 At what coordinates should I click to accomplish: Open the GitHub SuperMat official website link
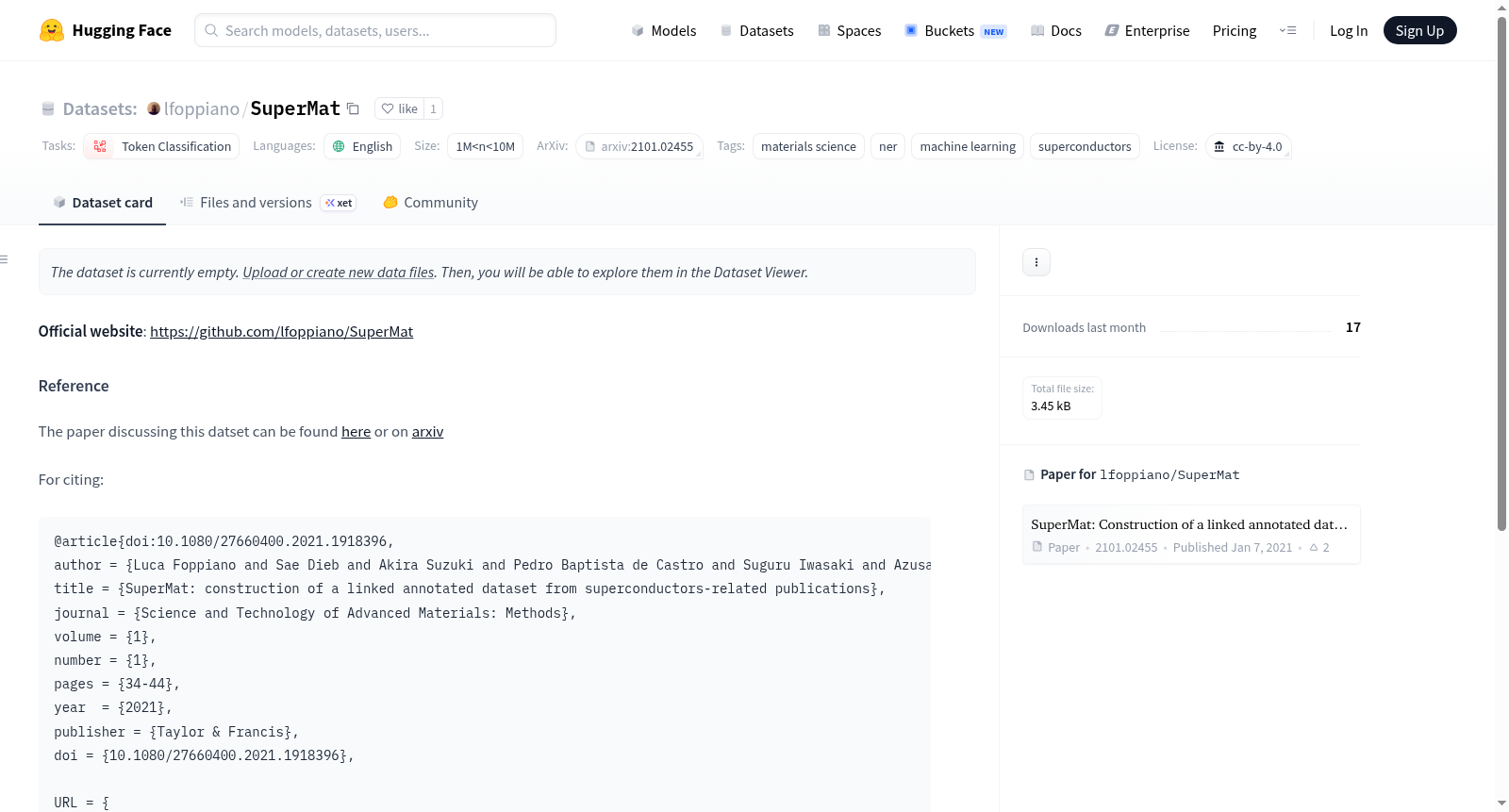[281, 331]
